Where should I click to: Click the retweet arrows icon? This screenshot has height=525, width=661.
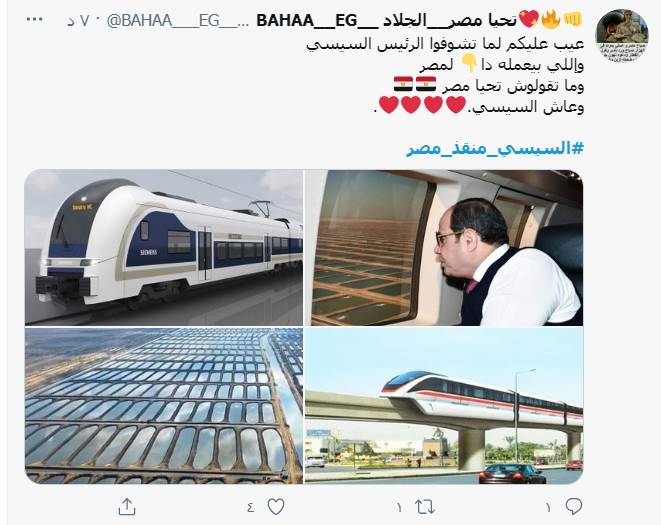(425, 506)
